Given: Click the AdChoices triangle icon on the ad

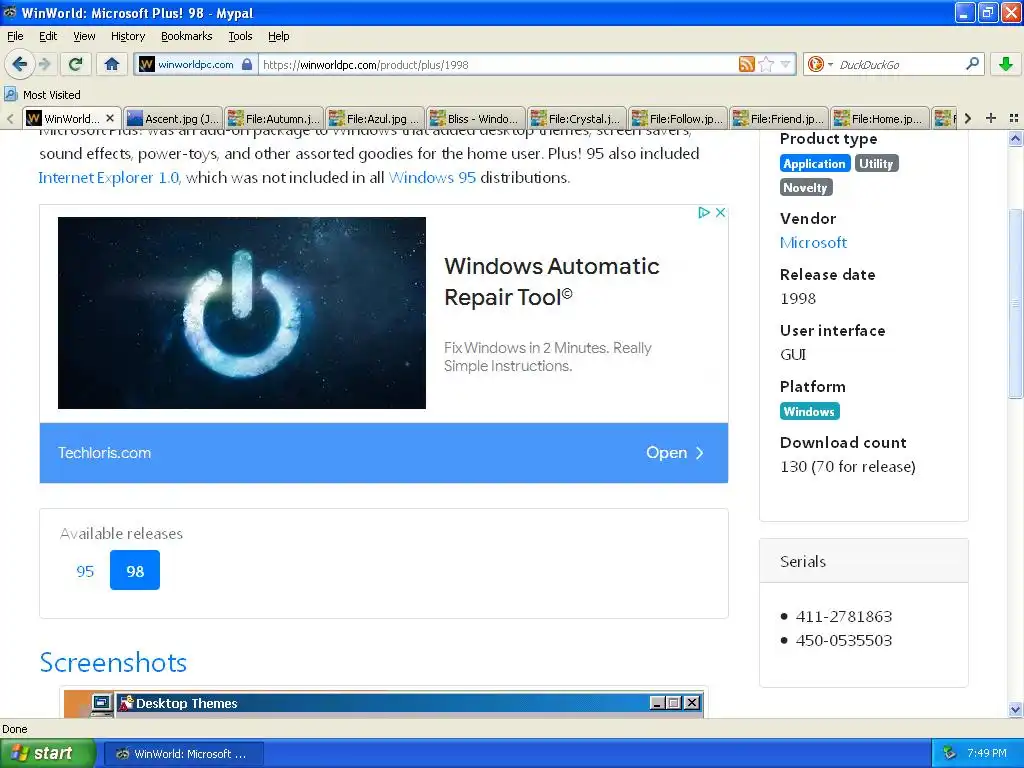Looking at the screenshot, I should click(703, 212).
